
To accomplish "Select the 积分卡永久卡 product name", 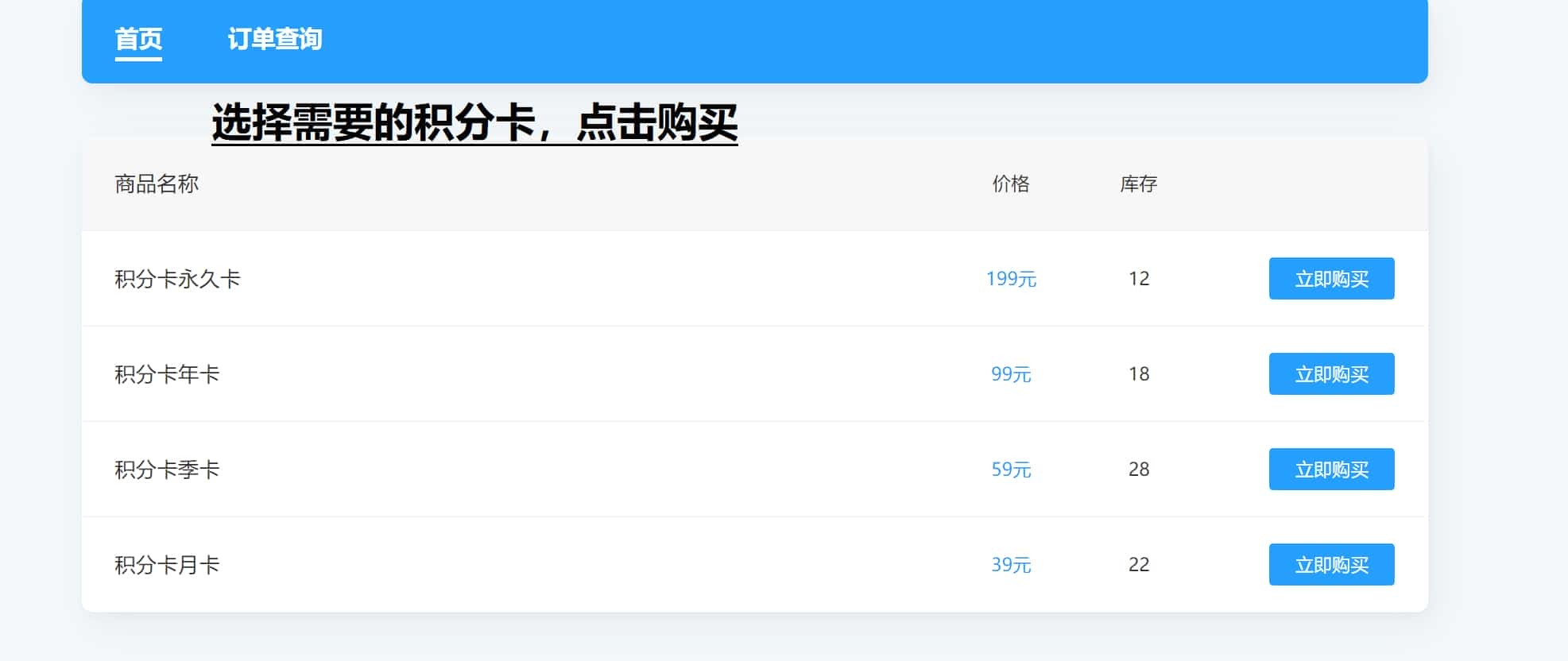I will click(177, 279).
